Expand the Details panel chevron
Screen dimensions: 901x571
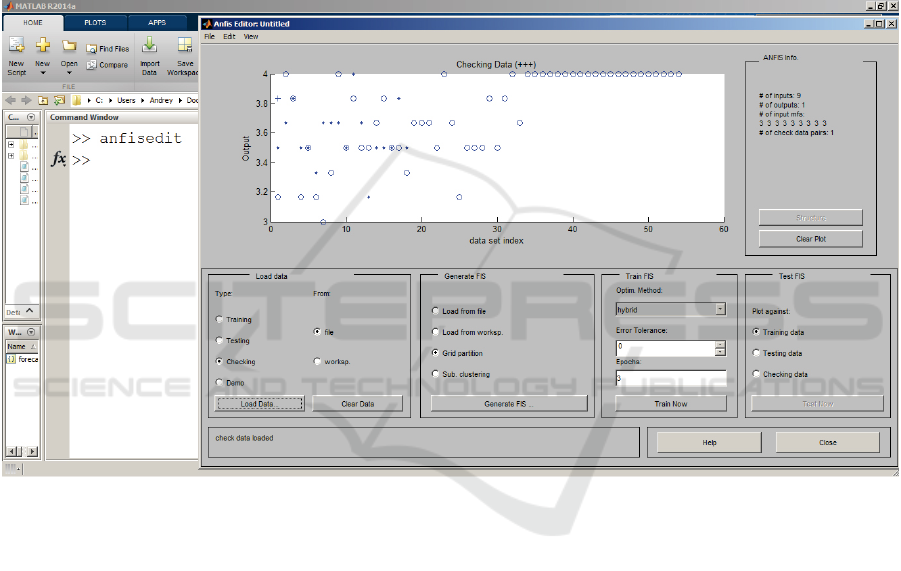point(29,311)
